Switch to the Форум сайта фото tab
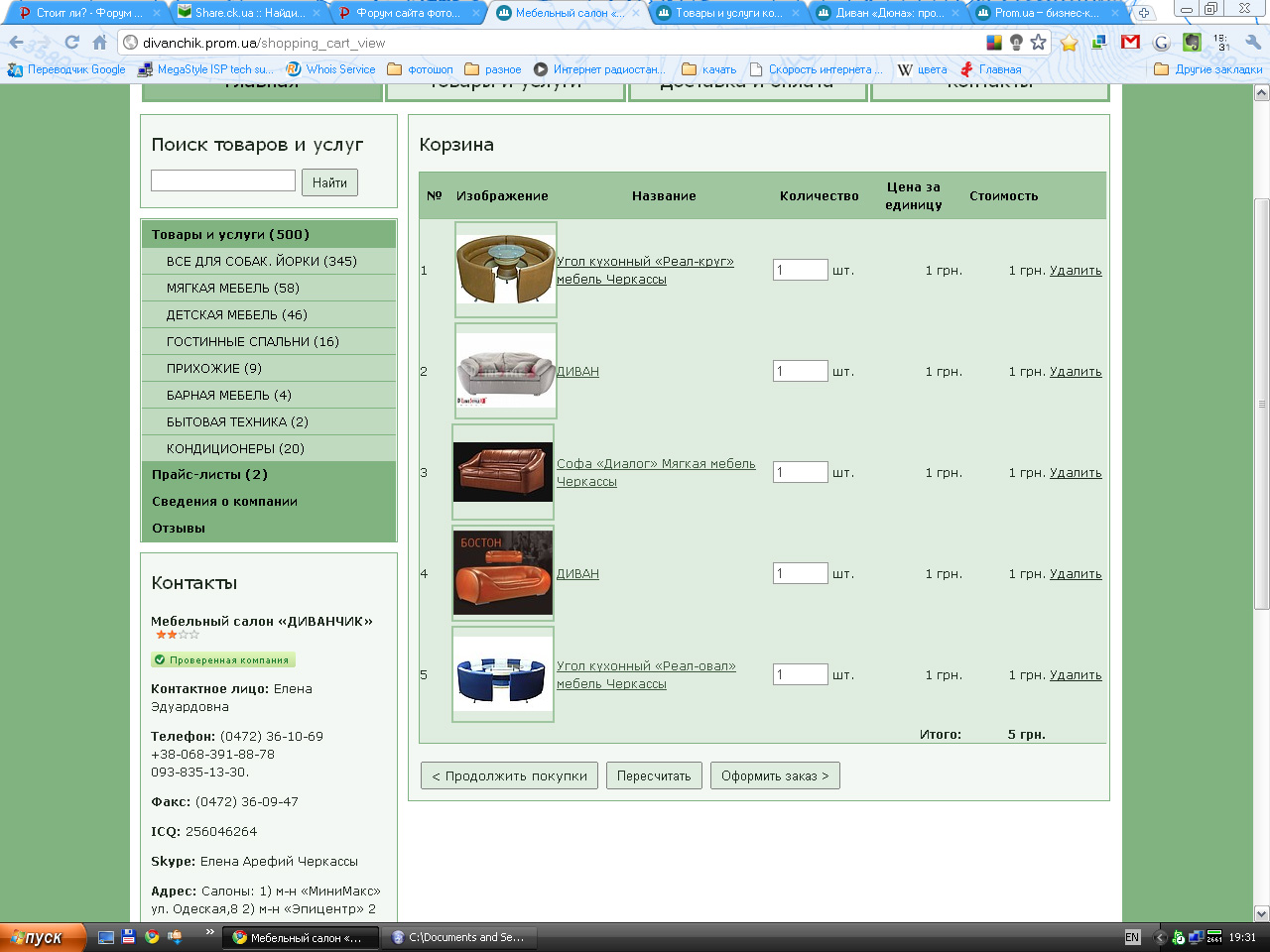Viewport: 1270px width, 952px height. pos(407,13)
